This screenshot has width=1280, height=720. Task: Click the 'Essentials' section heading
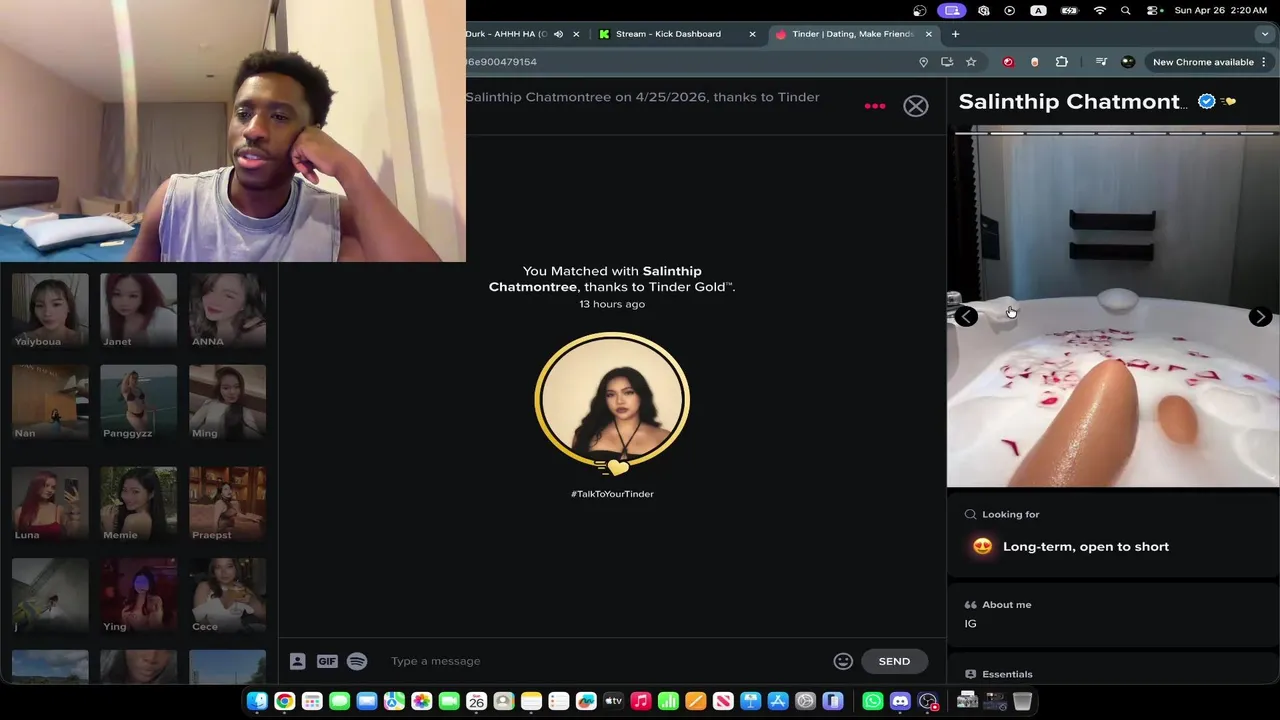click(x=1007, y=675)
